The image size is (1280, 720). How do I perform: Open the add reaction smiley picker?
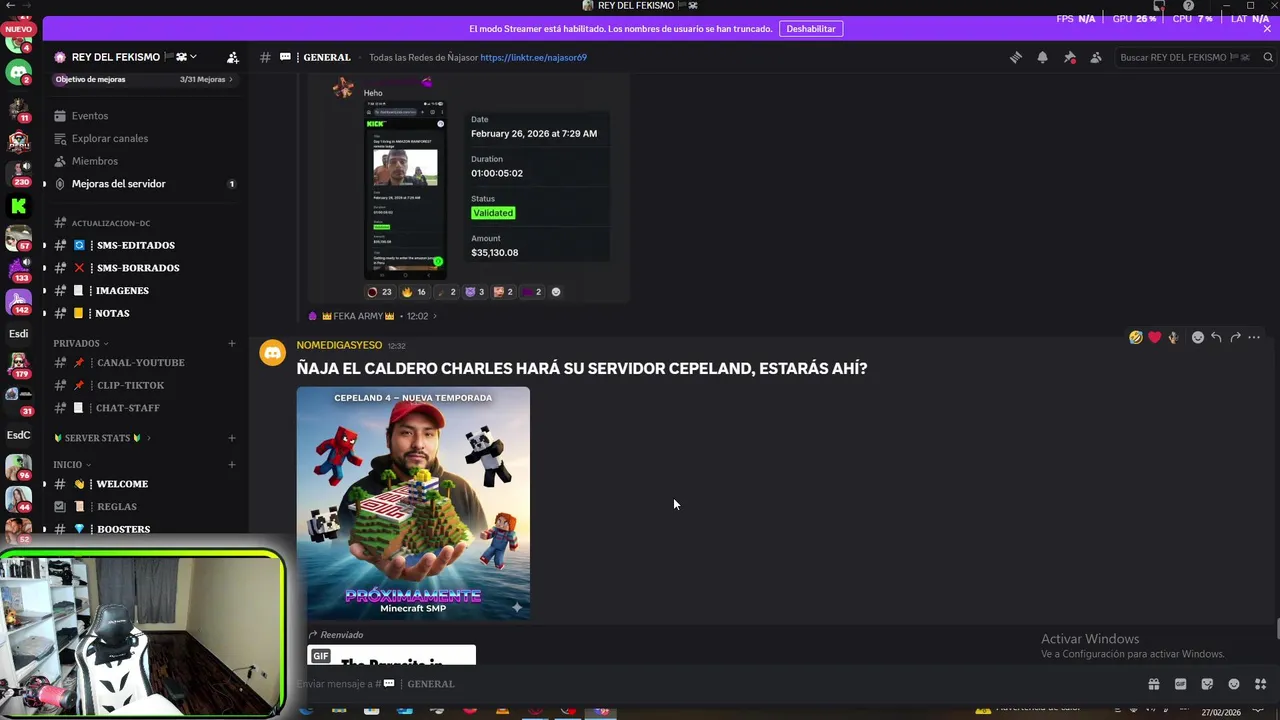pos(1198,338)
